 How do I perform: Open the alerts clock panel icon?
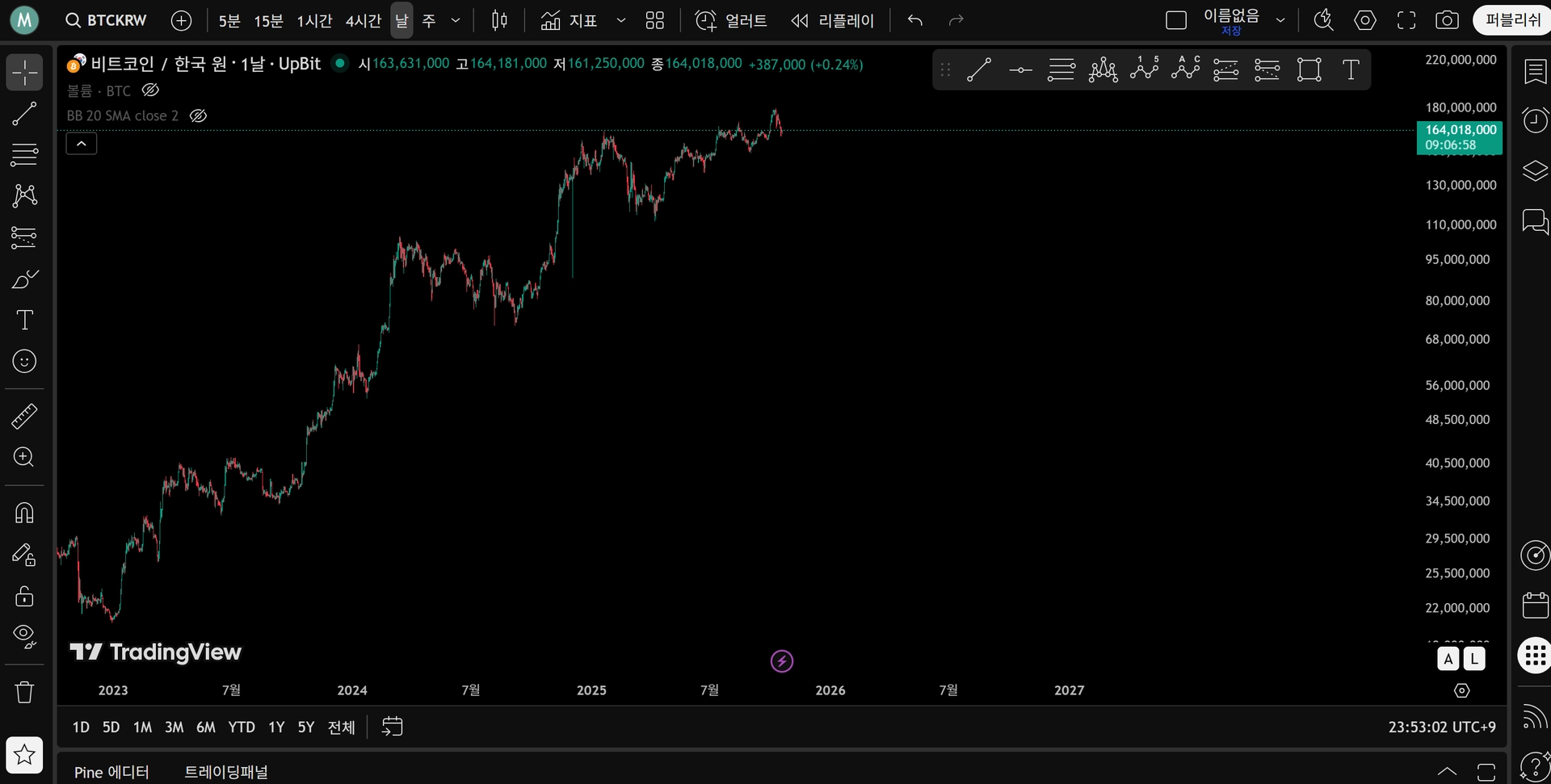[1535, 120]
